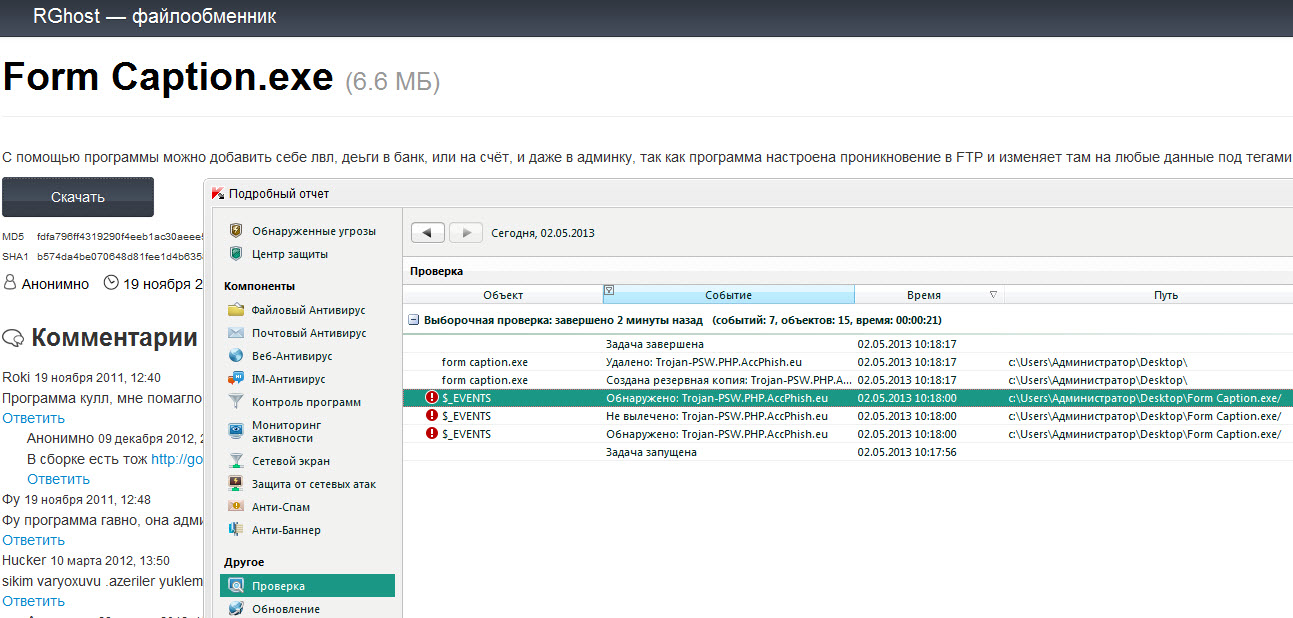Open the IM-Антивирус chat icon

pyautogui.click(x=236, y=379)
